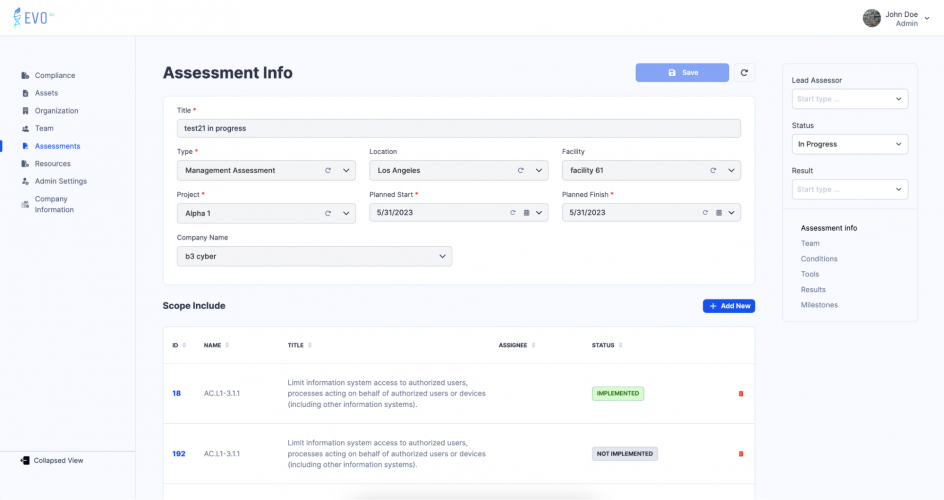Expand the Planned Finish chevron
This screenshot has width=944, height=500.
coord(731,212)
